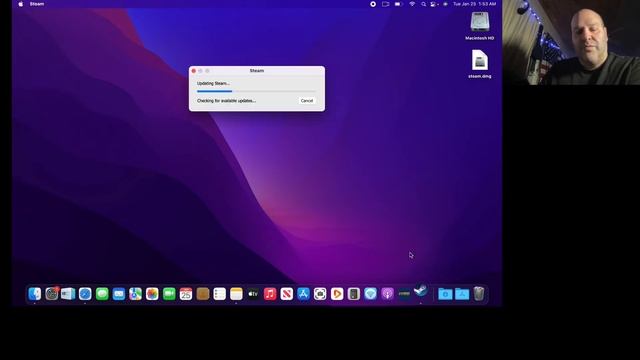Open Podcasts from the Dock
This screenshot has width=640, height=360.
387,293
